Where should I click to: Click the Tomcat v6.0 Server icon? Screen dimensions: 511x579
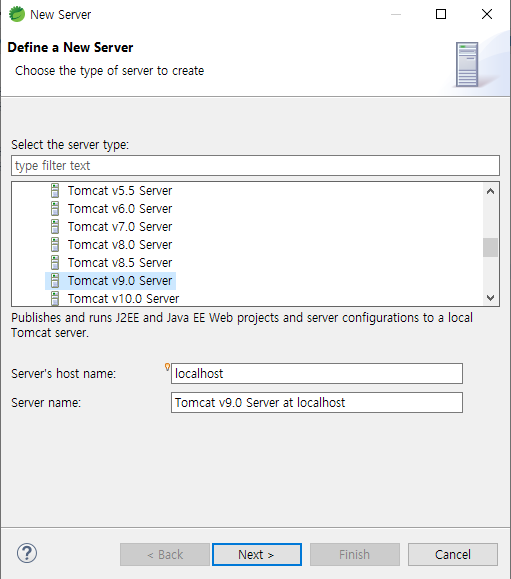(55, 209)
